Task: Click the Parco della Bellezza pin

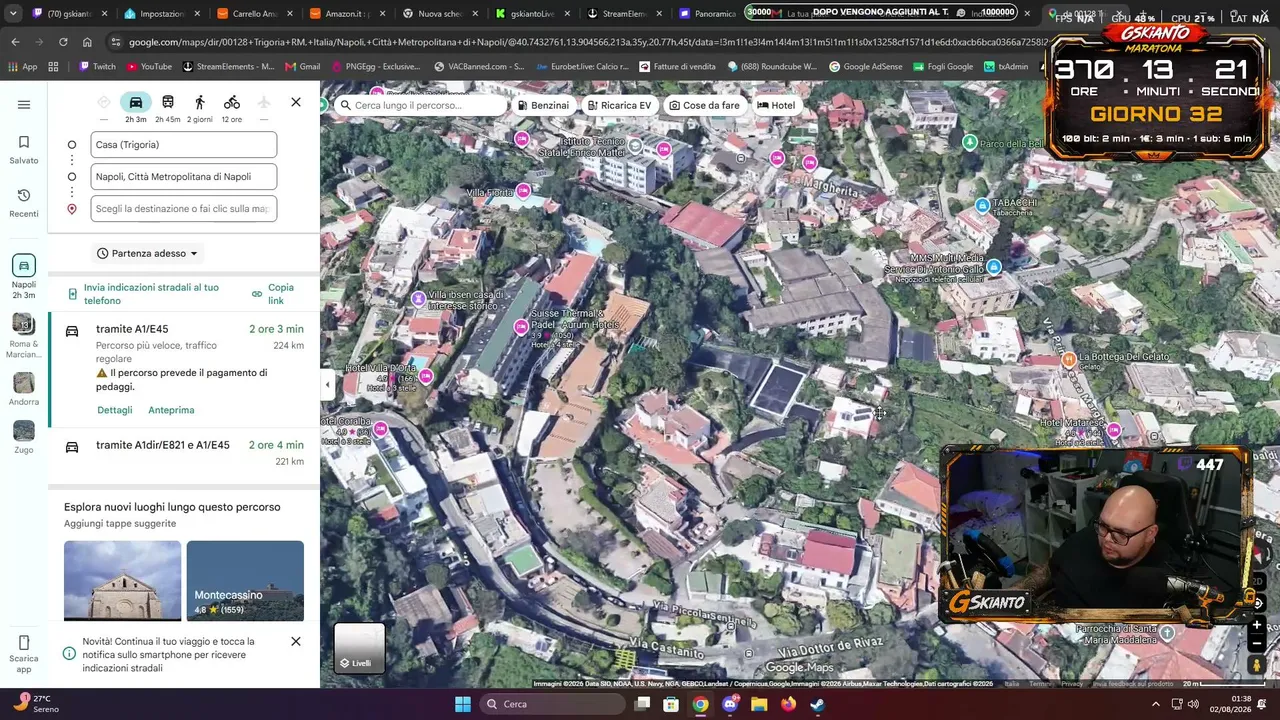Action: click(x=969, y=142)
